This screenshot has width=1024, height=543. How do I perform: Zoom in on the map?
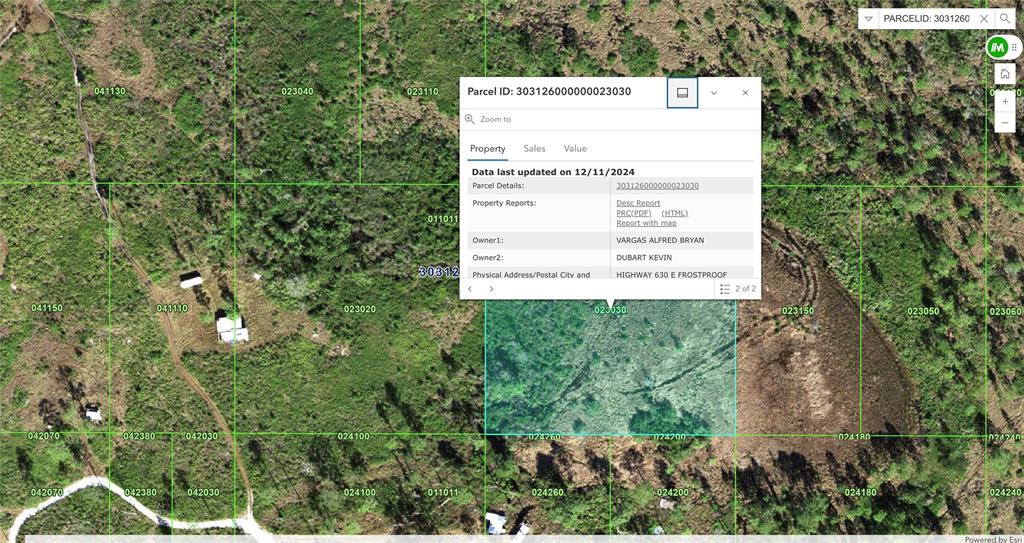[x=1005, y=101]
